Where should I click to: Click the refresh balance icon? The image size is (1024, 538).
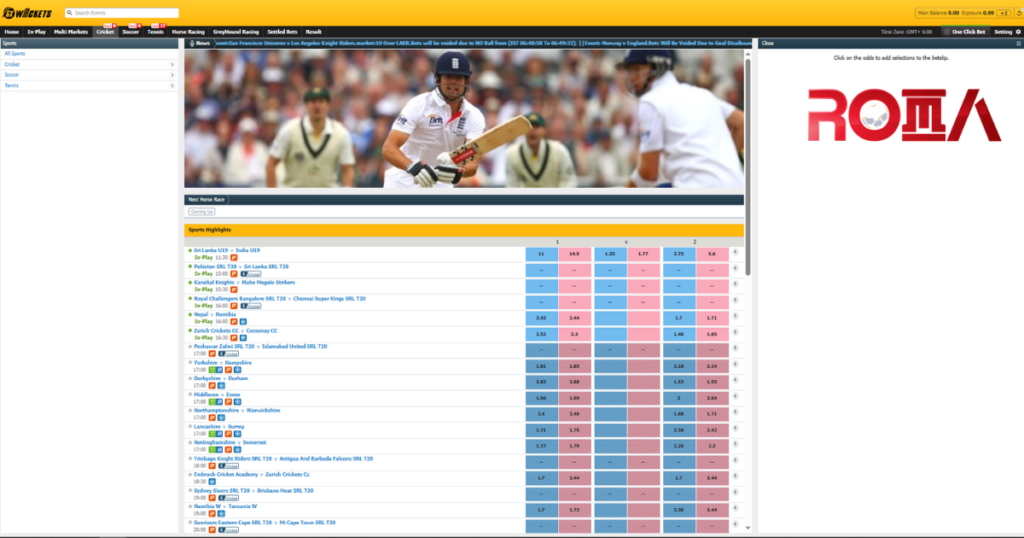tap(1019, 13)
